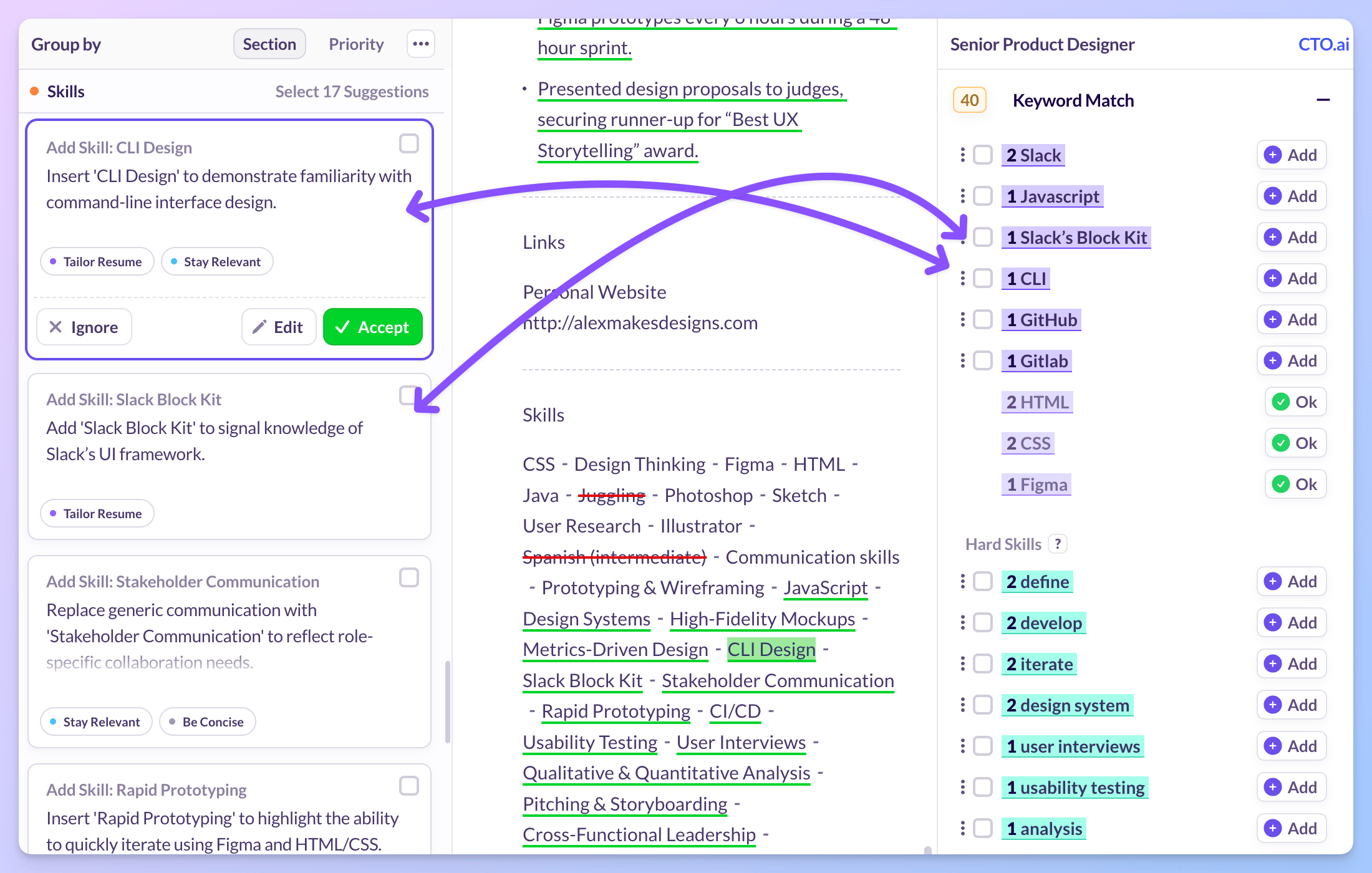1372x873 pixels.
Task: Accept the CLI Design suggestion
Action: click(x=372, y=327)
